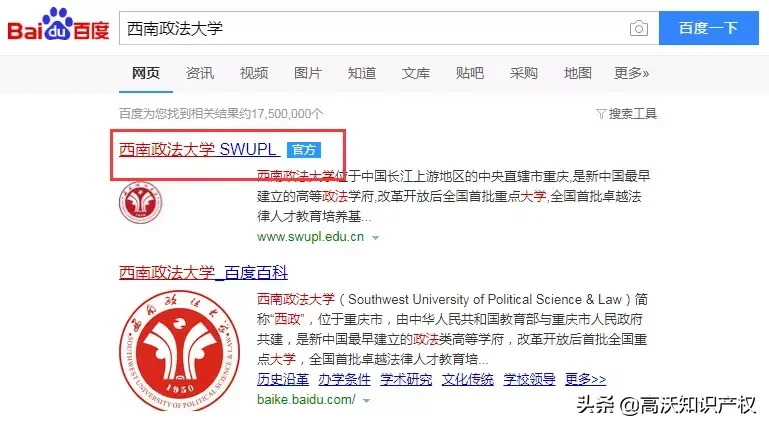Click the large Baike university emblem image
769x427 pixels.
179,351
